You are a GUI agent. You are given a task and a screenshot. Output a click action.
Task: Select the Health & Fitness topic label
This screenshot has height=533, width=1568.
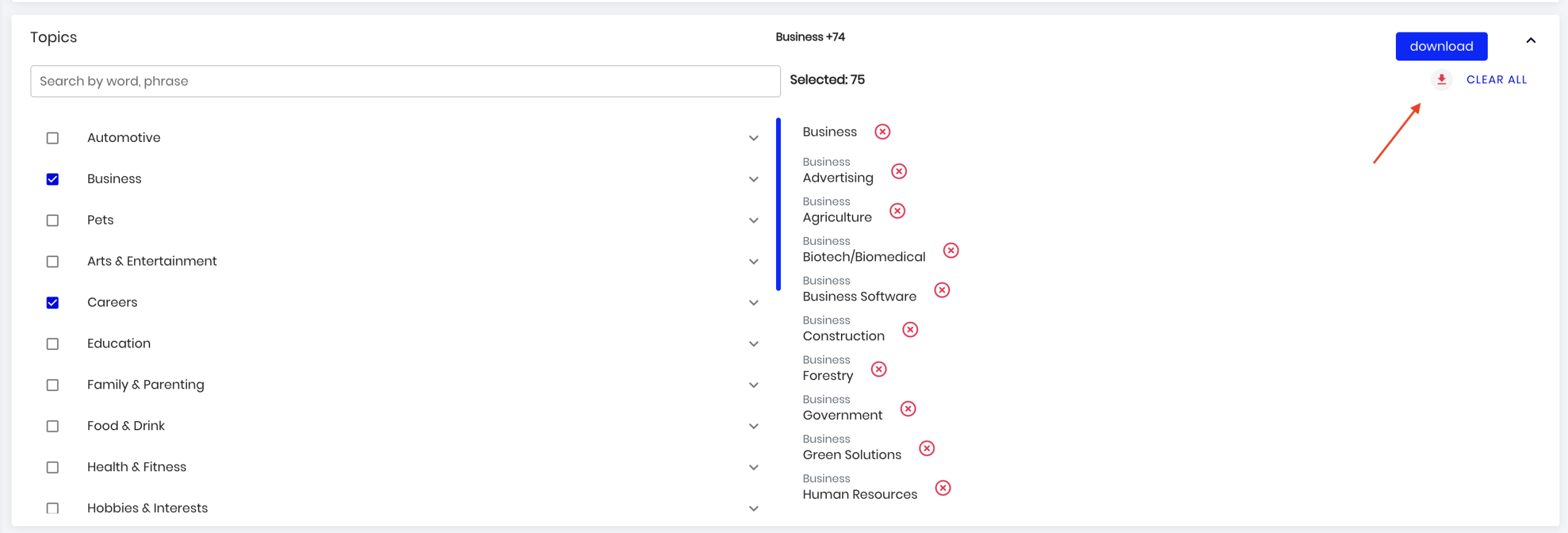coord(137,467)
